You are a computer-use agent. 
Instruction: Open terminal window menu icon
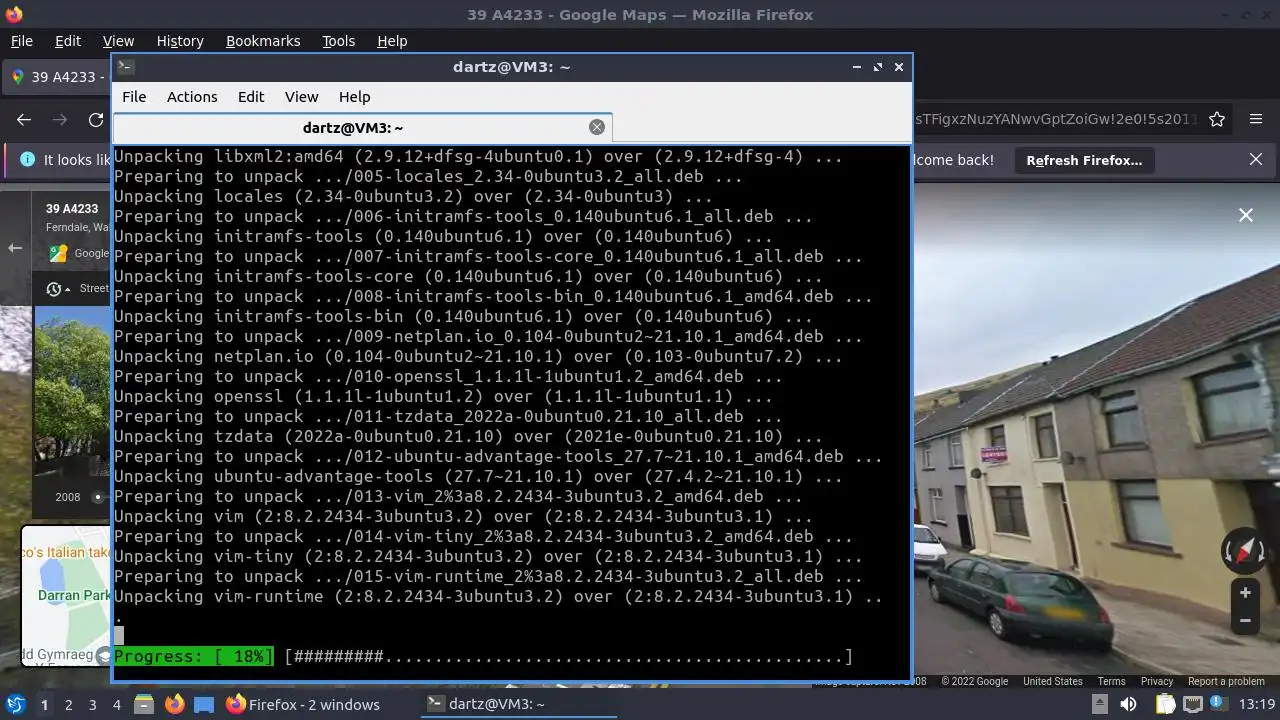[x=125, y=67]
